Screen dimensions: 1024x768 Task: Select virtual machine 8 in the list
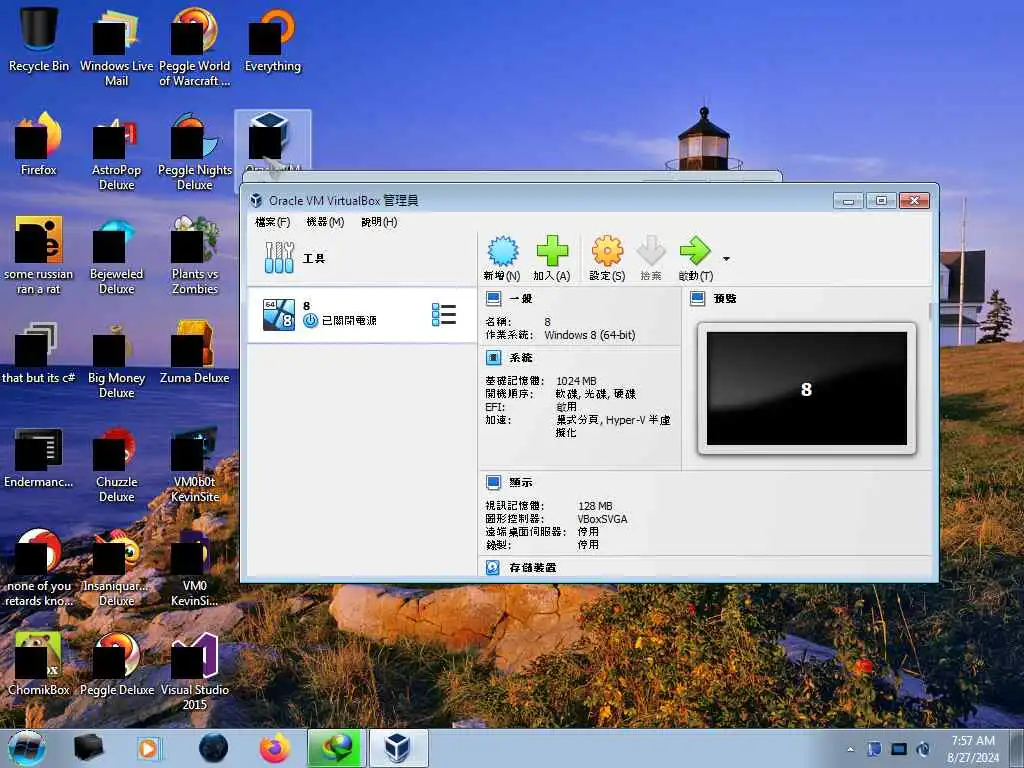tap(362, 315)
